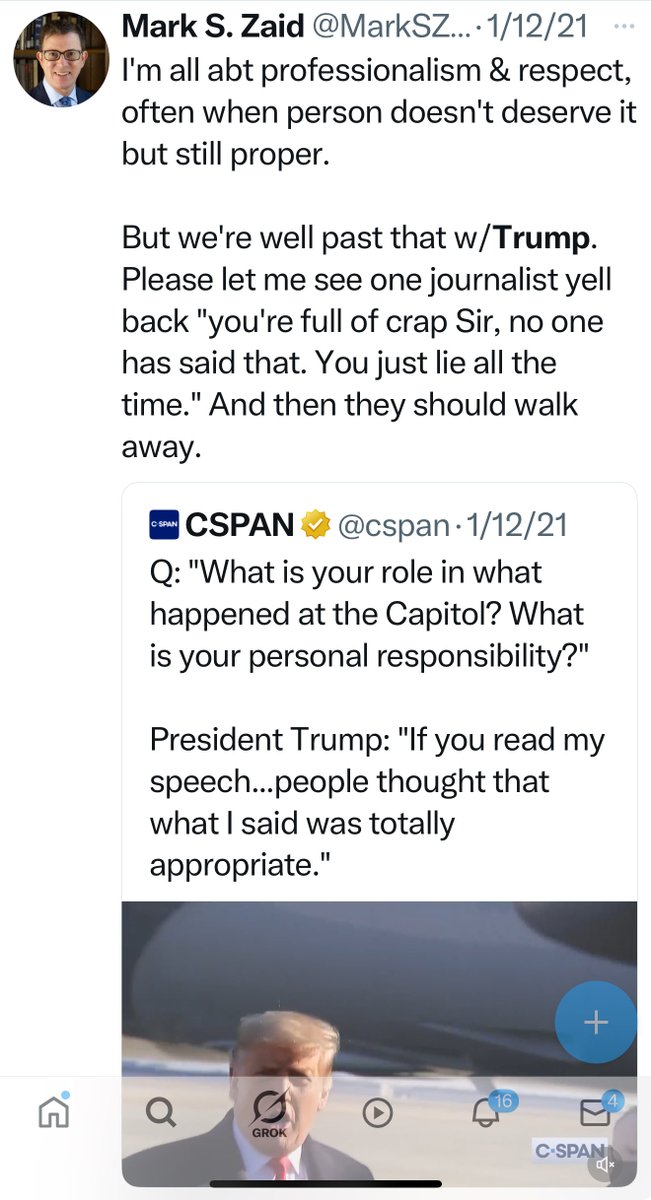
Task: Tap the bold Trump mention
Action: point(539,237)
